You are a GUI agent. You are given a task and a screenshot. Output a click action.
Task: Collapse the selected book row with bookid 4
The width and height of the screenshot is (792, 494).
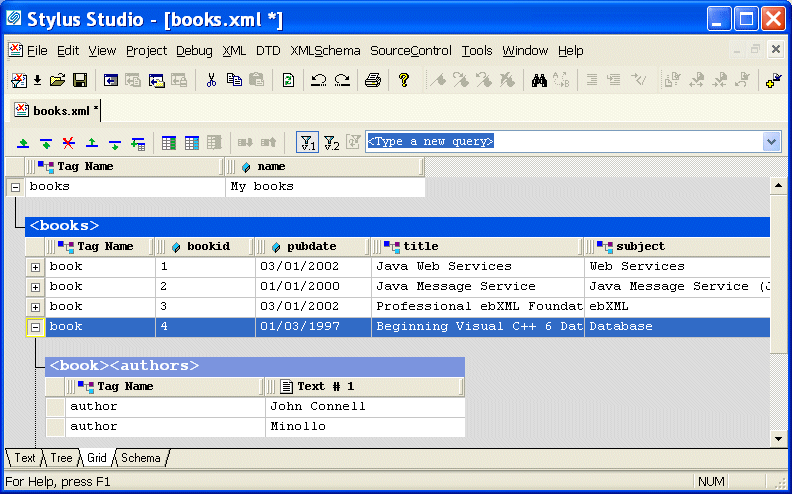[x=35, y=327]
